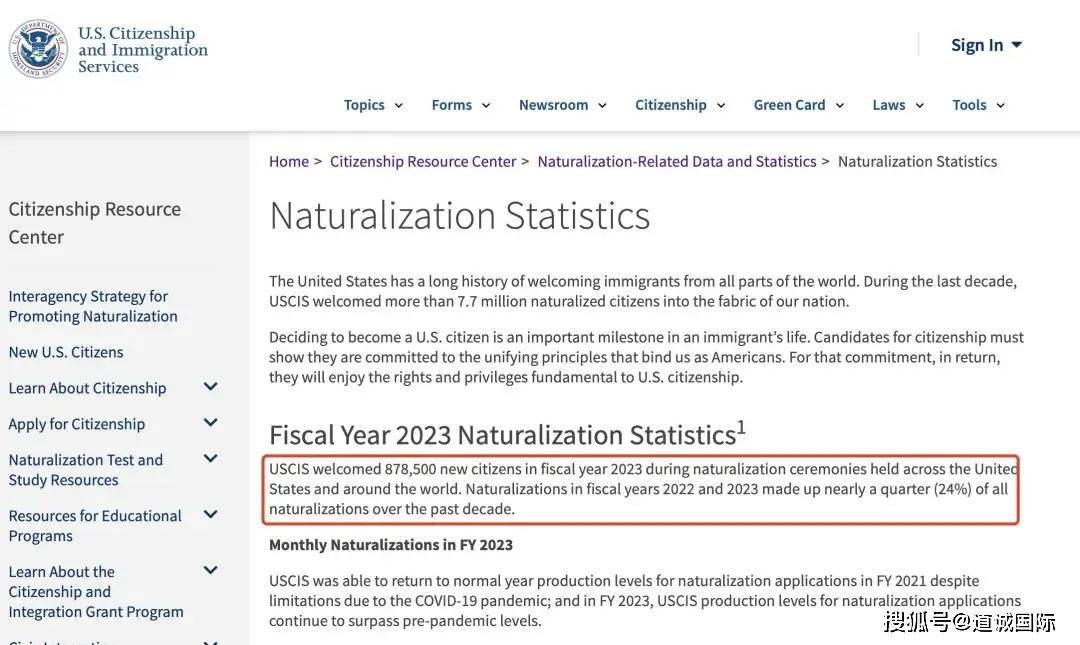Click Naturalization Statistics breadcrumb current page
The height and width of the screenshot is (645, 1080).
tap(917, 161)
